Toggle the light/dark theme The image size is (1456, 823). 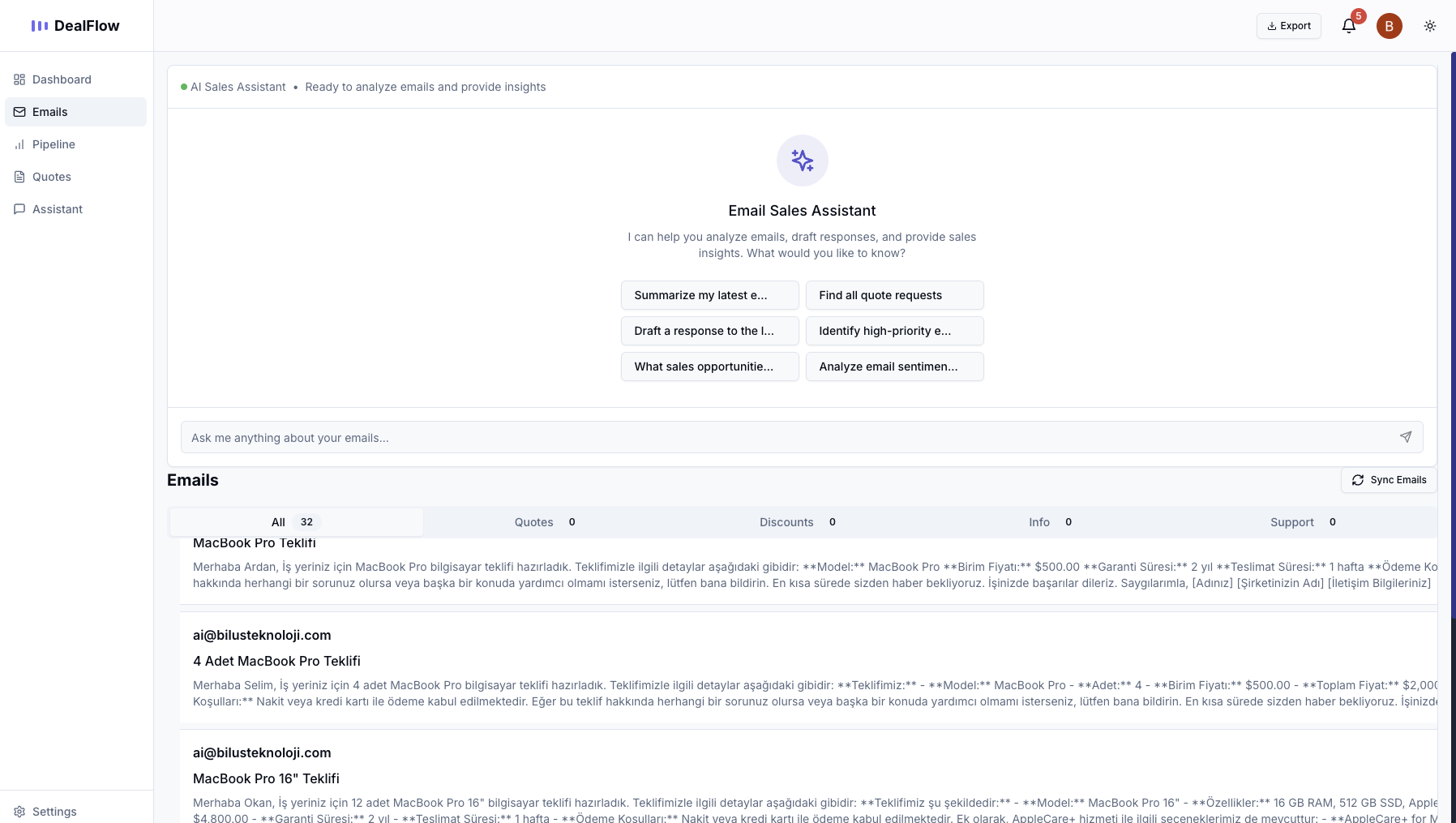1429,25
